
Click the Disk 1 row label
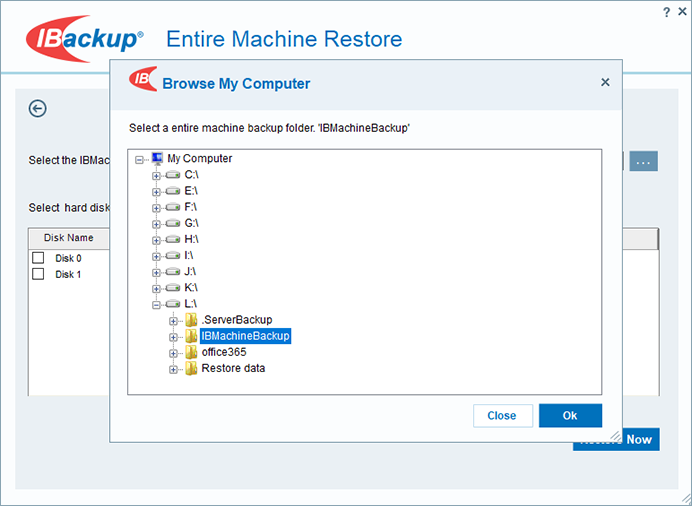tap(68, 274)
